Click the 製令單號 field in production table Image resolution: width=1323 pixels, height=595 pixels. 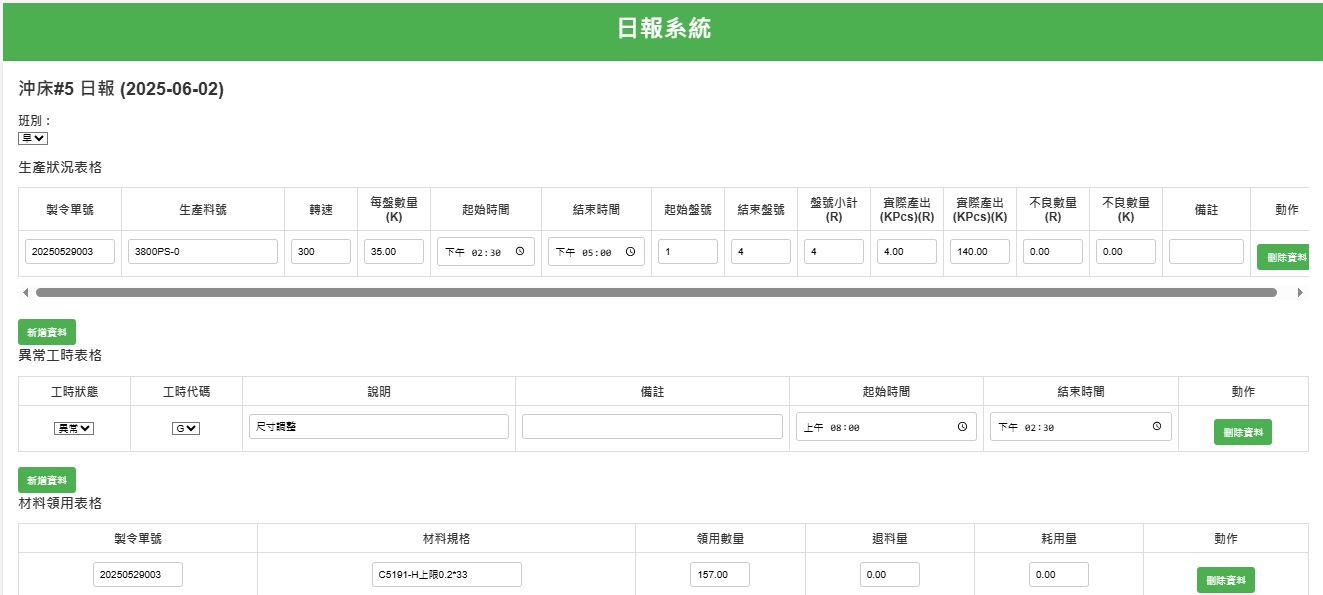[70, 252]
